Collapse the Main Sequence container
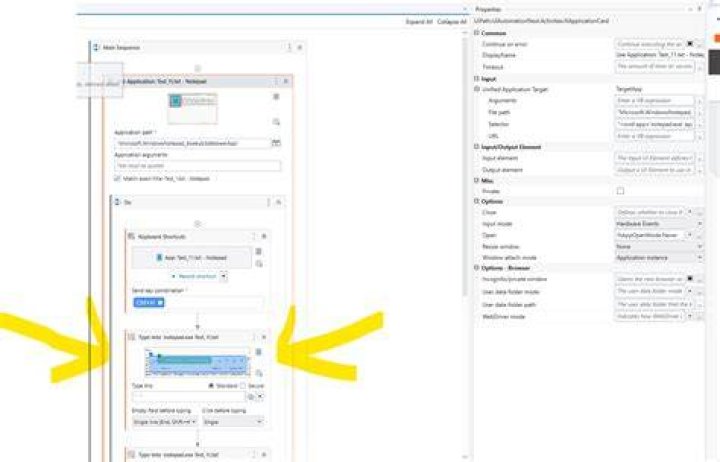The height and width of the screenshot is (462, 720). click(300, 47)
